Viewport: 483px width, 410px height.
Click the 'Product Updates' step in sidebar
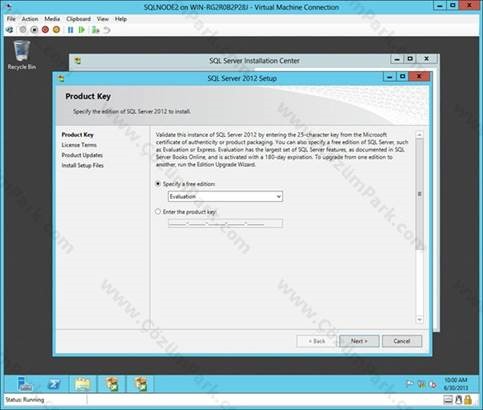coord(82,155)
